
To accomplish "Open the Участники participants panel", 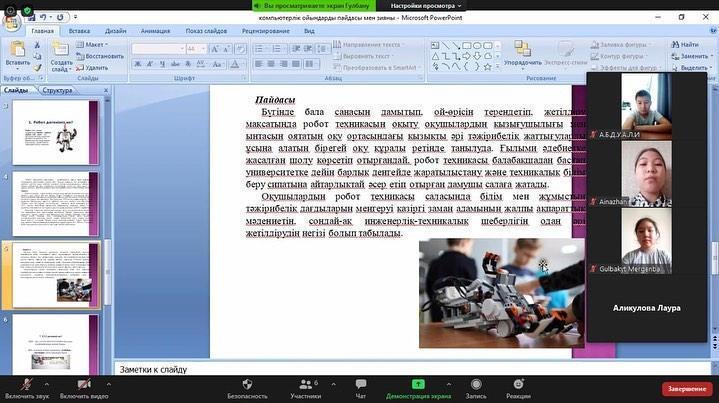I will pyautogui.click(x=304, y=387).
